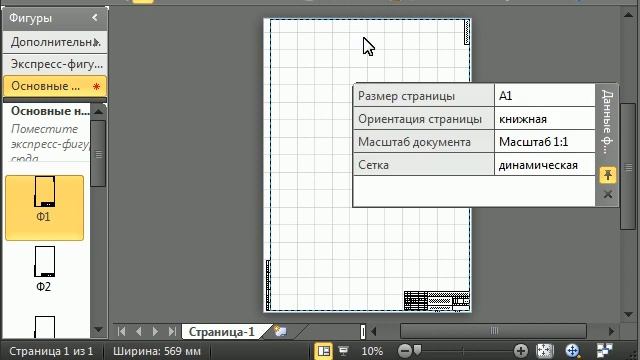Screen dimensions: 640x360
Task: Switch to the Страница-1 page tab
Action: [x=222, y=331]
